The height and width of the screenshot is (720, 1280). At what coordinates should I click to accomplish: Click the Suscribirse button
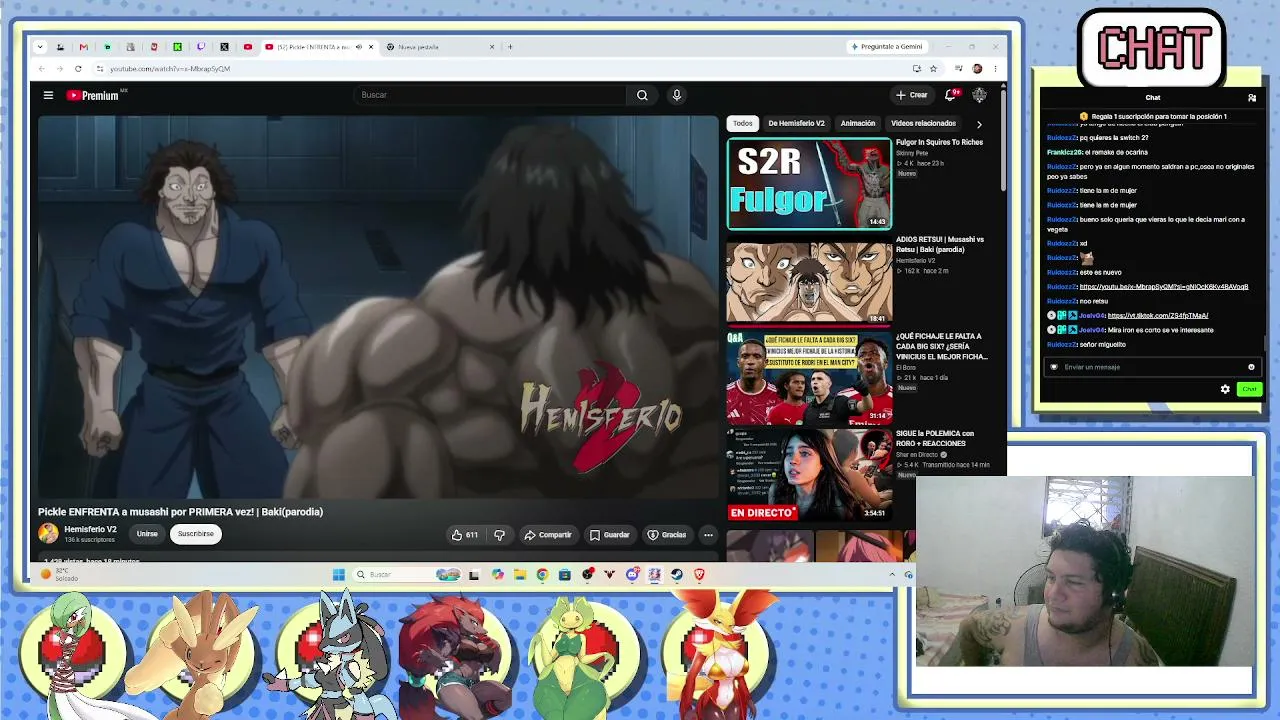(x=196, y=534)
